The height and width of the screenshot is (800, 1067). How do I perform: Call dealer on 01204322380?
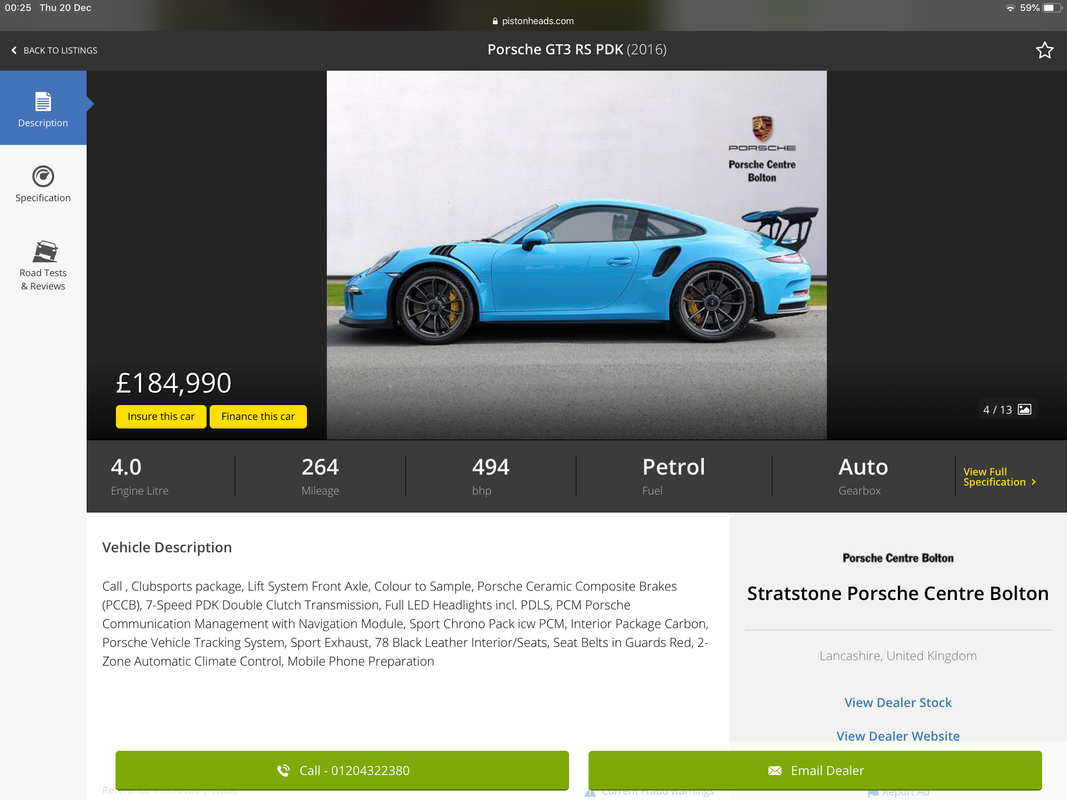tap(342, 770)
